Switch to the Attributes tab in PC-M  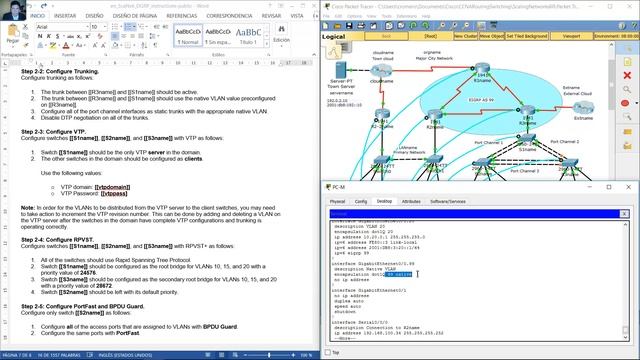pyautogui.click(x=411, y=201)
